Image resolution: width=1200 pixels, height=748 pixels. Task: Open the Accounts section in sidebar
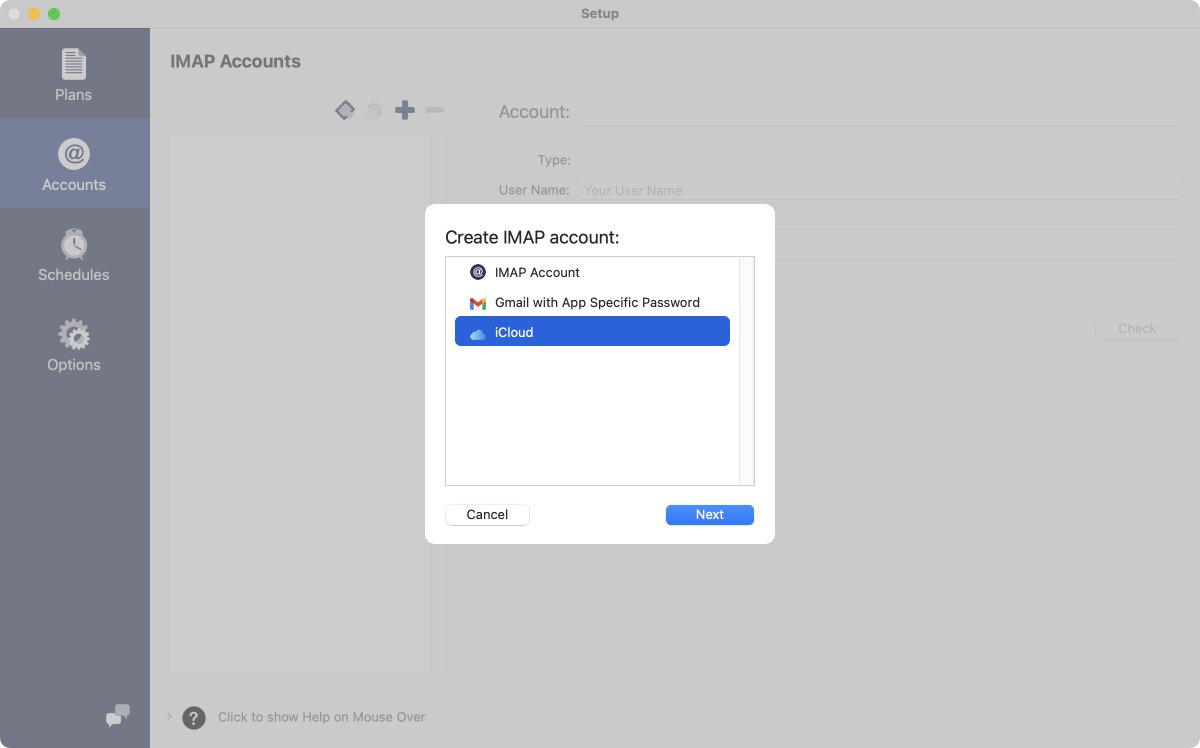point(73,162)
